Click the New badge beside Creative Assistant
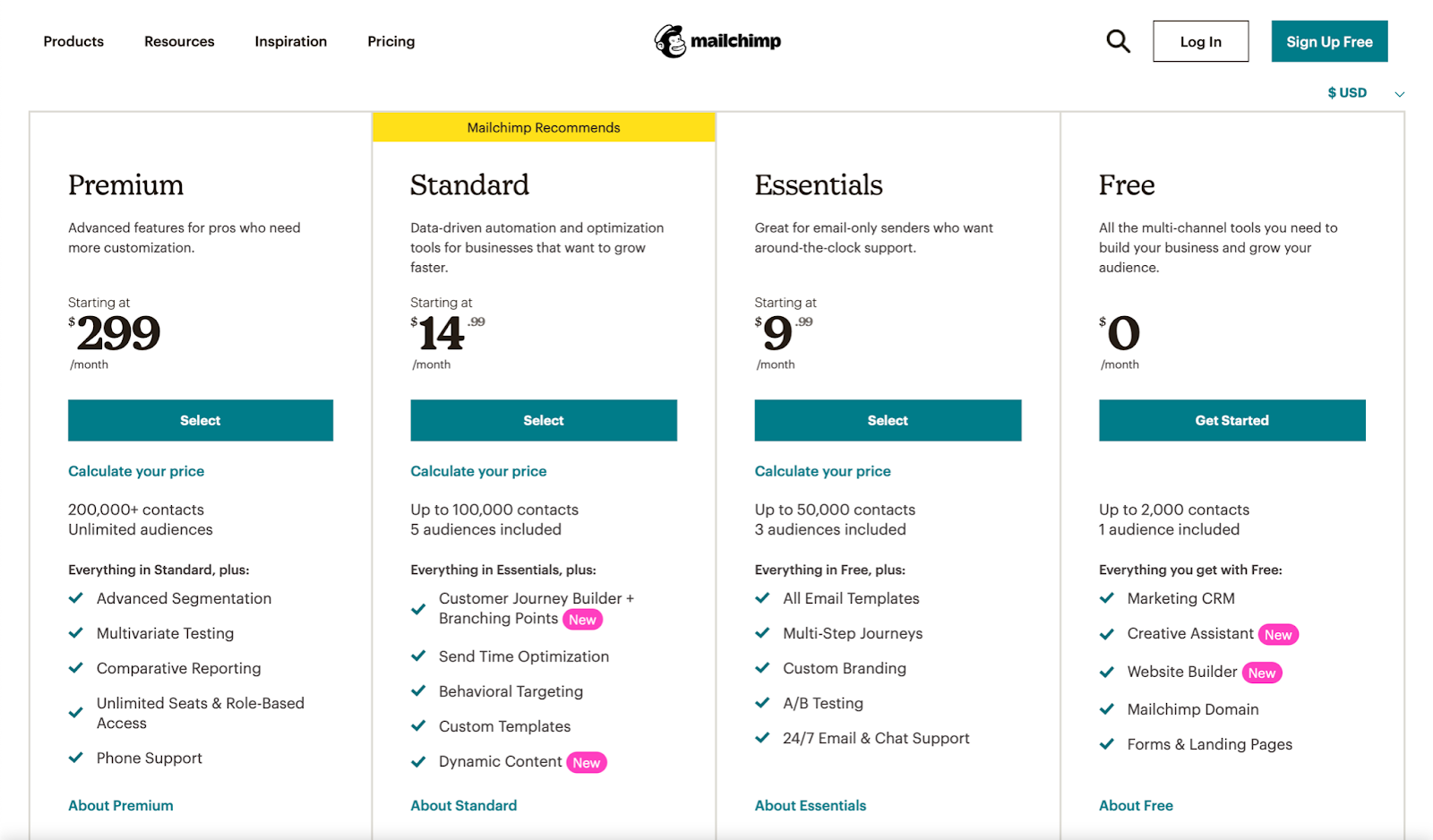This screenshot has height=840, width=1433. 1278,635
